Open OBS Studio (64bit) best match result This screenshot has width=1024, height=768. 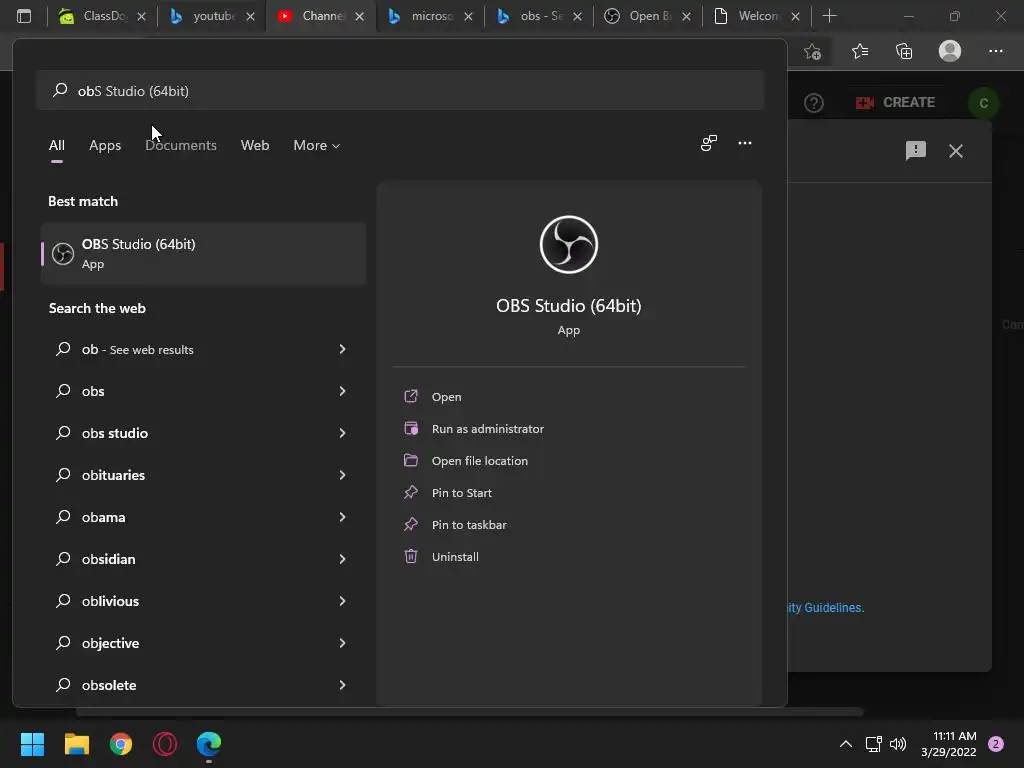pos(203,253)
